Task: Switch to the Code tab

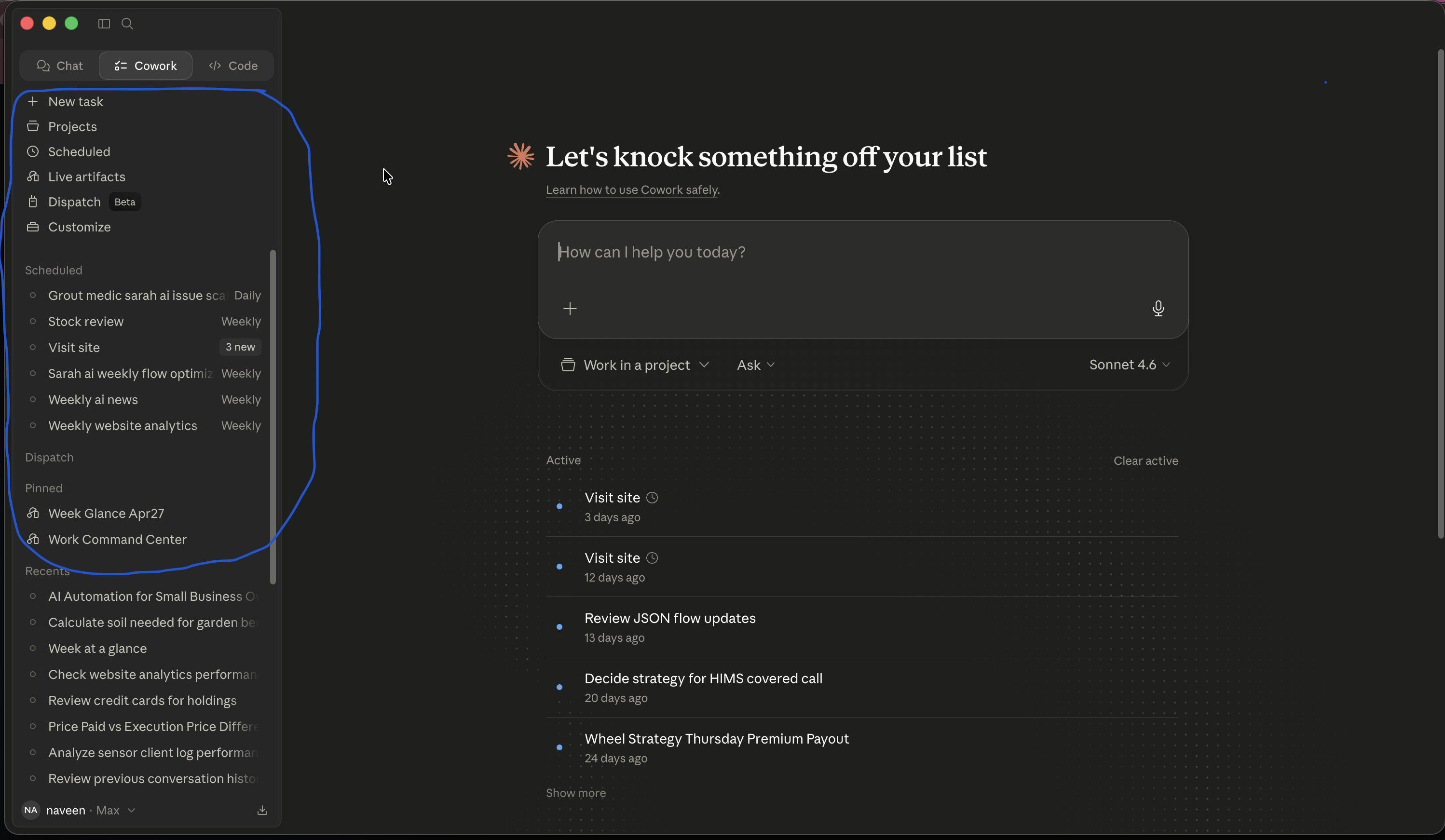Action: tap(233, 66)
